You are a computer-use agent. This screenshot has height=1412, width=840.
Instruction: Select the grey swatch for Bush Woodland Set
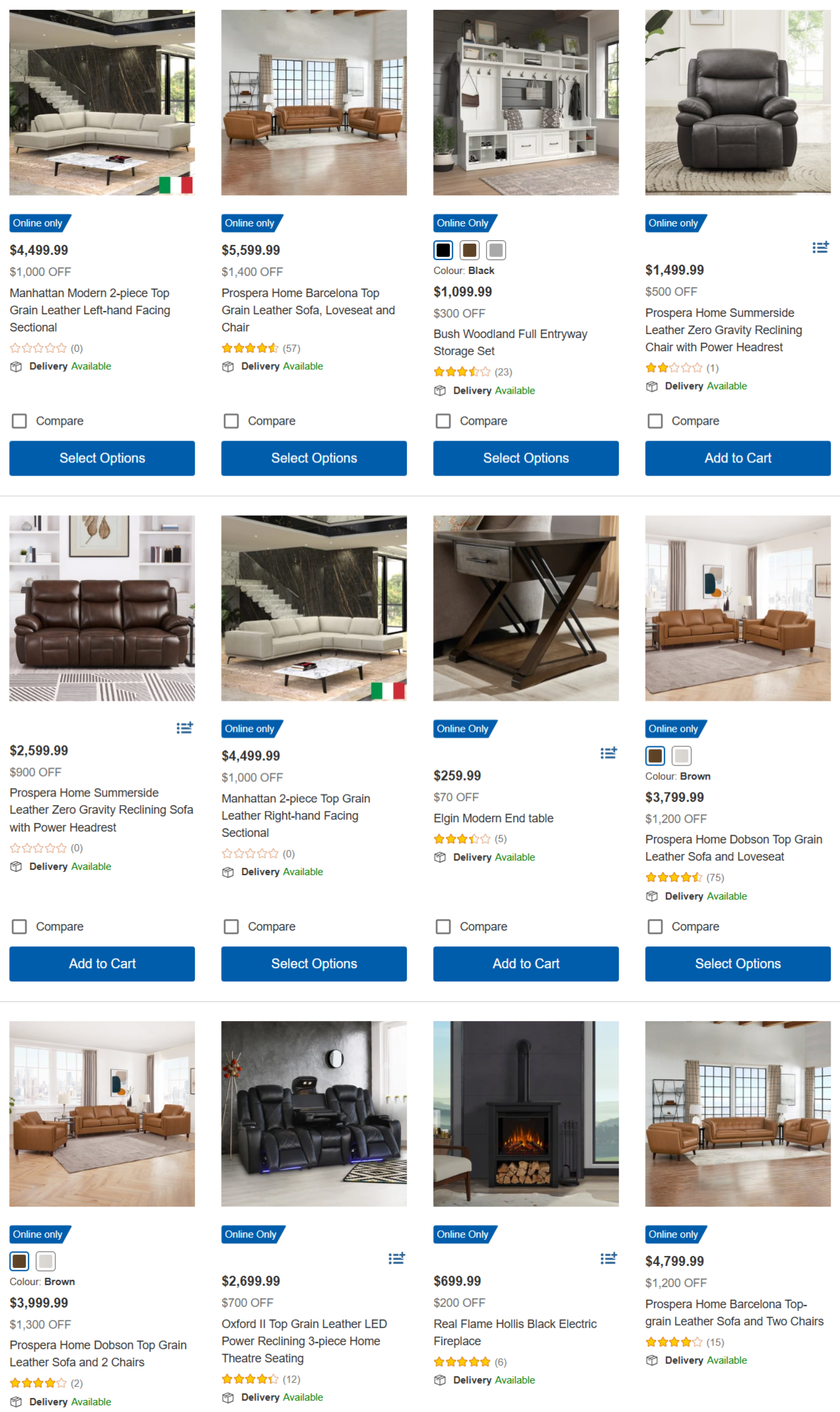[497, 250]
